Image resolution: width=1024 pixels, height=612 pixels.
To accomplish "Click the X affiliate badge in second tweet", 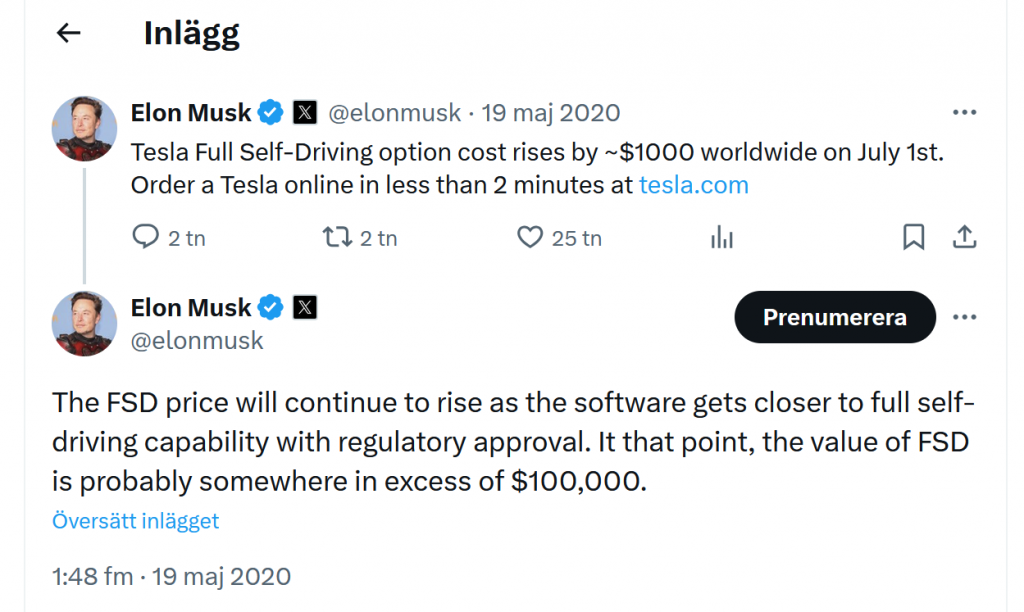I will tap(304, 307).
